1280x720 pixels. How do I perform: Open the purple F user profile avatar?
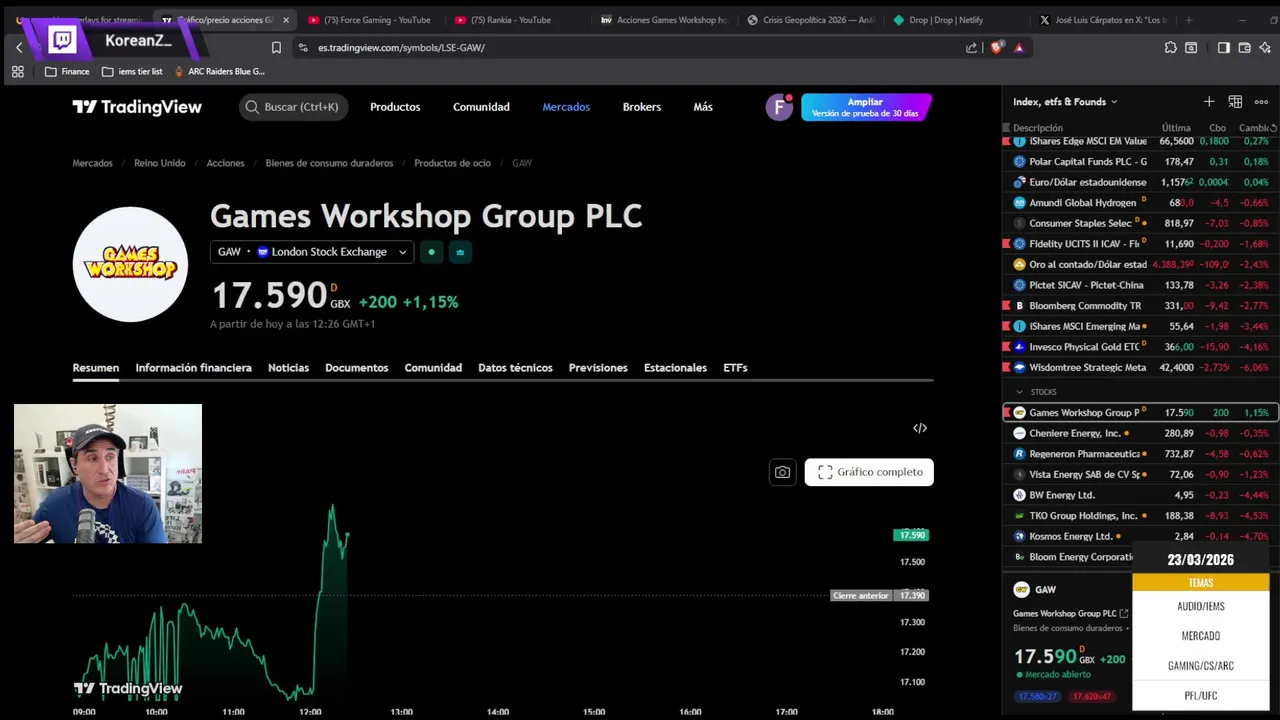click(x=779, y=107)
